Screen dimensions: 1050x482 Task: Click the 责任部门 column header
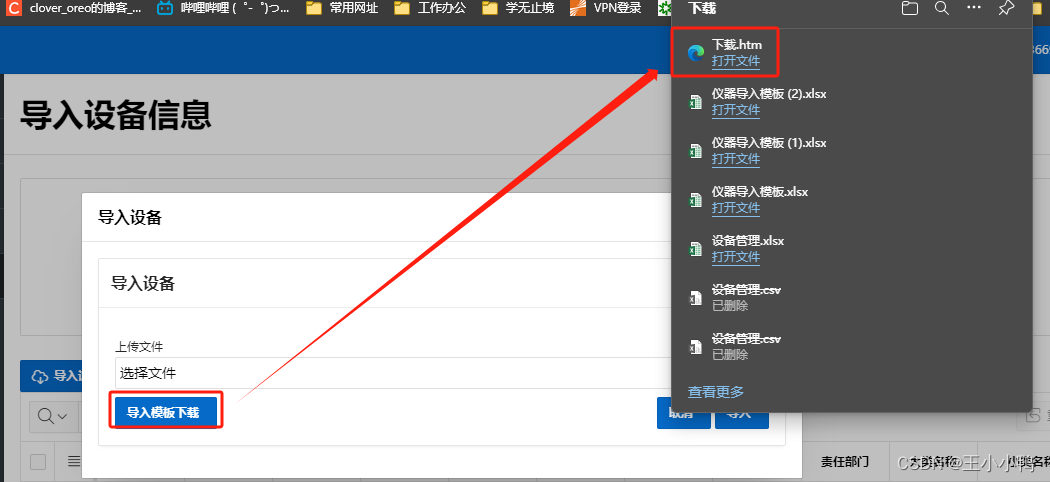click(845, 461)
